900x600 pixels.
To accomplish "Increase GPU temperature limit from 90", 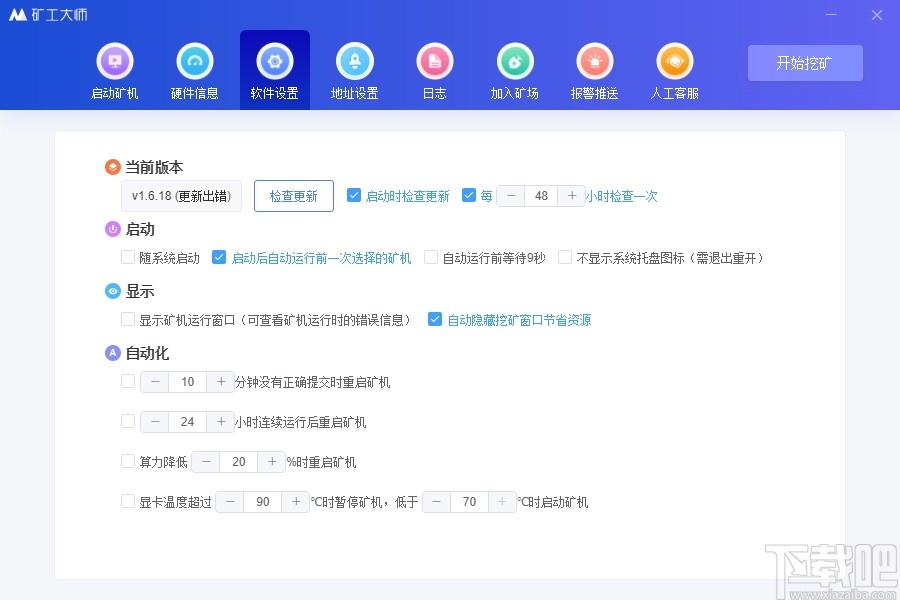I will click(297, 501).
